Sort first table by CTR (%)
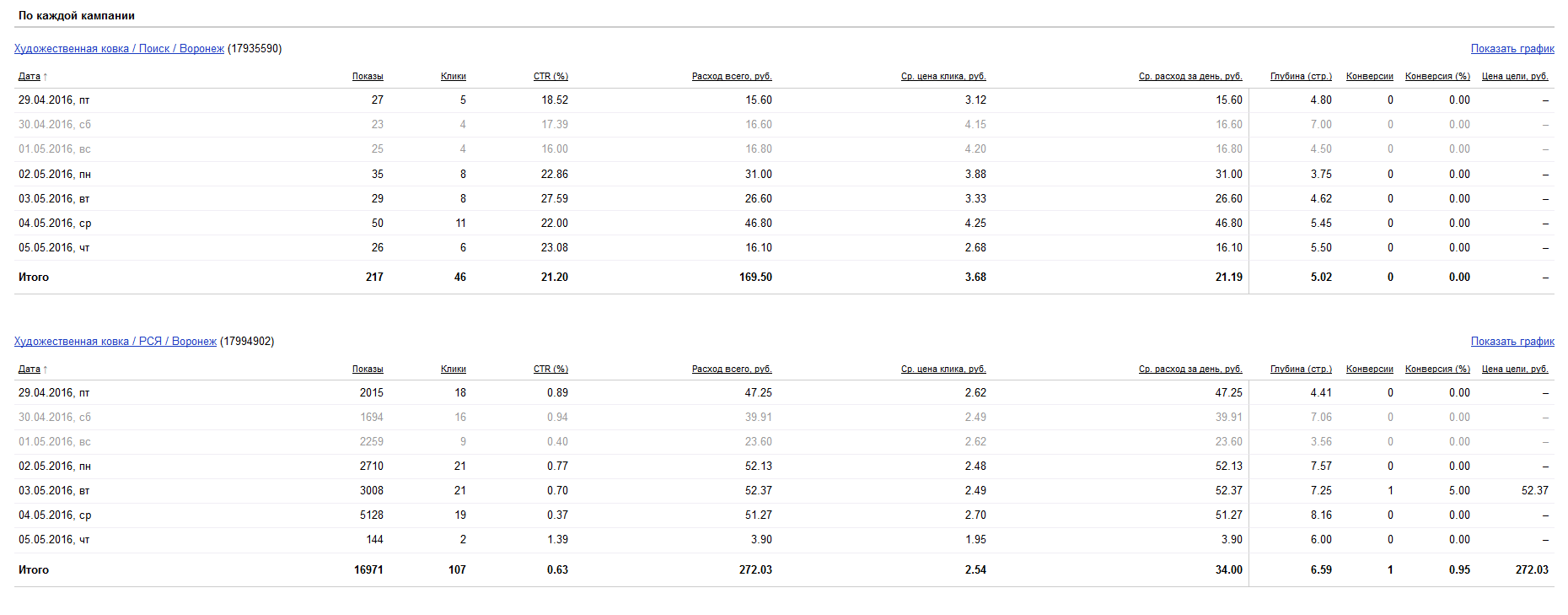The height and width of the screenshot is (615, 1568). 550,77
